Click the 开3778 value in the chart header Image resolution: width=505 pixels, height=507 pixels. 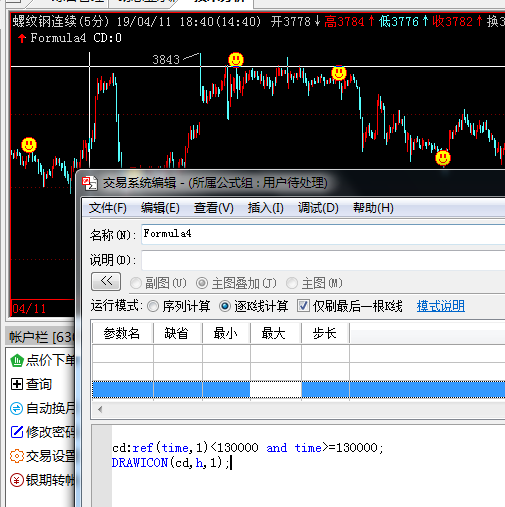point(291,22)
